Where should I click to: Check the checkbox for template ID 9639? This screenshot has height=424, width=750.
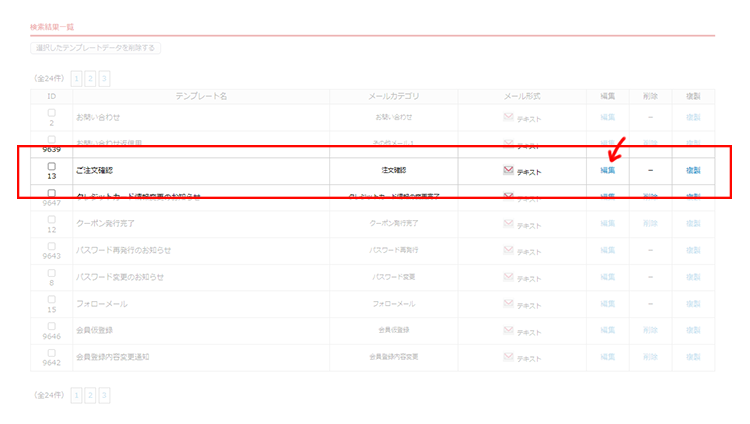click(51, 140)
